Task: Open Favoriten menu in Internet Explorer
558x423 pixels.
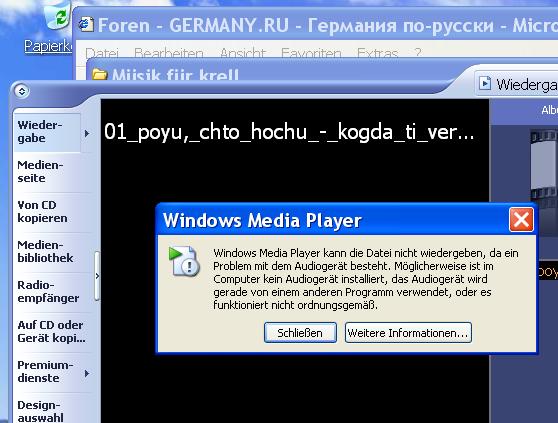Action: click(311, 53)
